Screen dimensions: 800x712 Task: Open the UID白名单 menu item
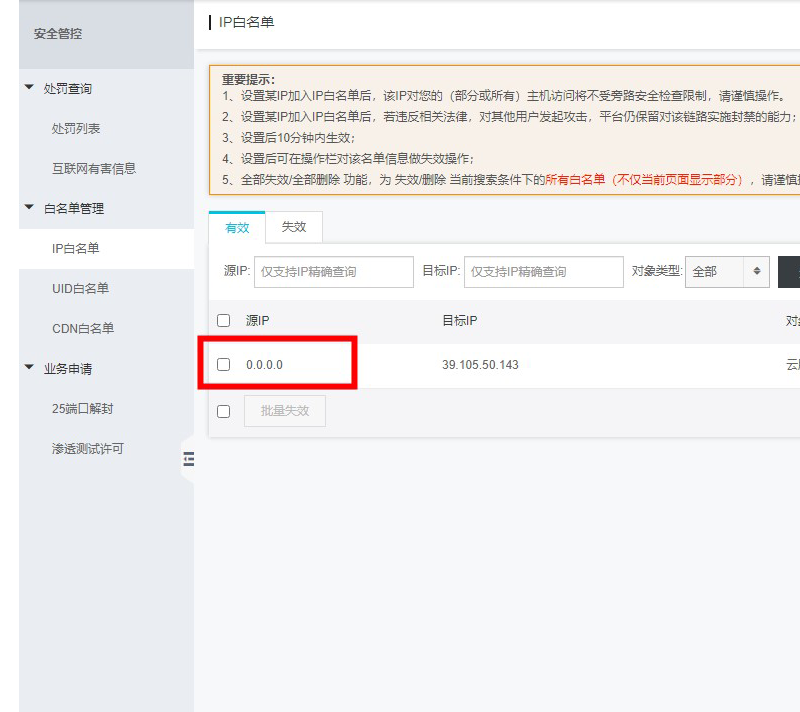80,289
